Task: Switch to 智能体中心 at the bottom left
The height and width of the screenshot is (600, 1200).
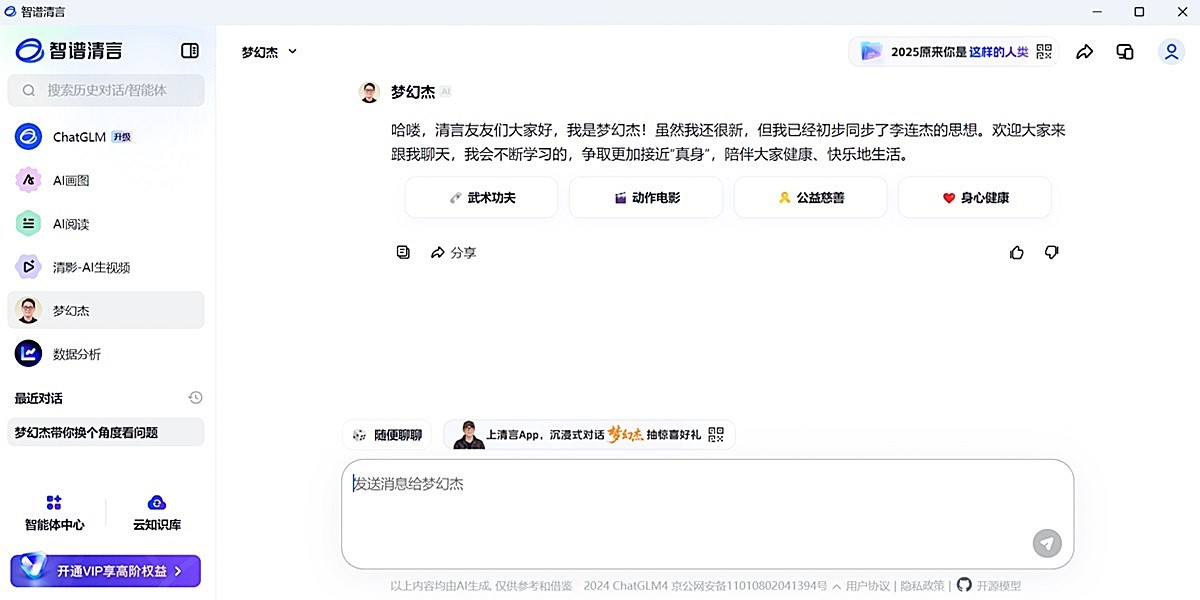Action: [55, 513]
